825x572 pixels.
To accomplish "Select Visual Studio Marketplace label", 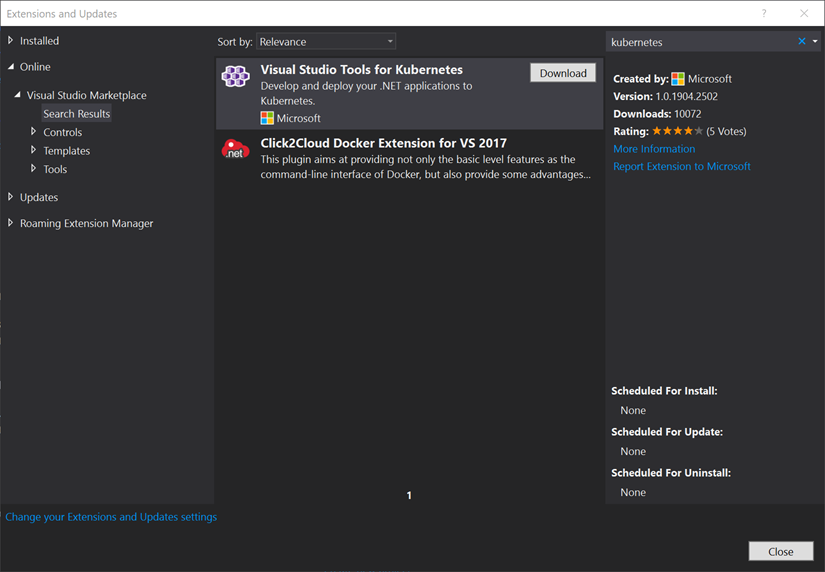I will (x=87, y=95).
